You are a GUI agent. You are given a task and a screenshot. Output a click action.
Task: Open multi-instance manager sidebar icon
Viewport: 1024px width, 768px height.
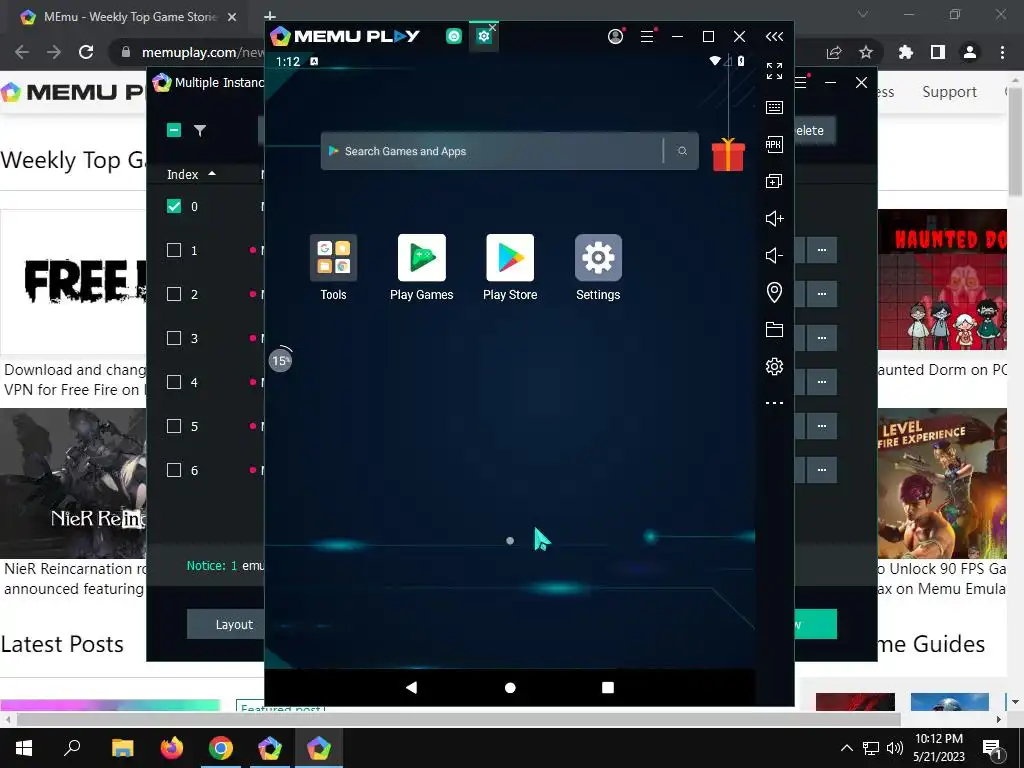click(774, 181)
